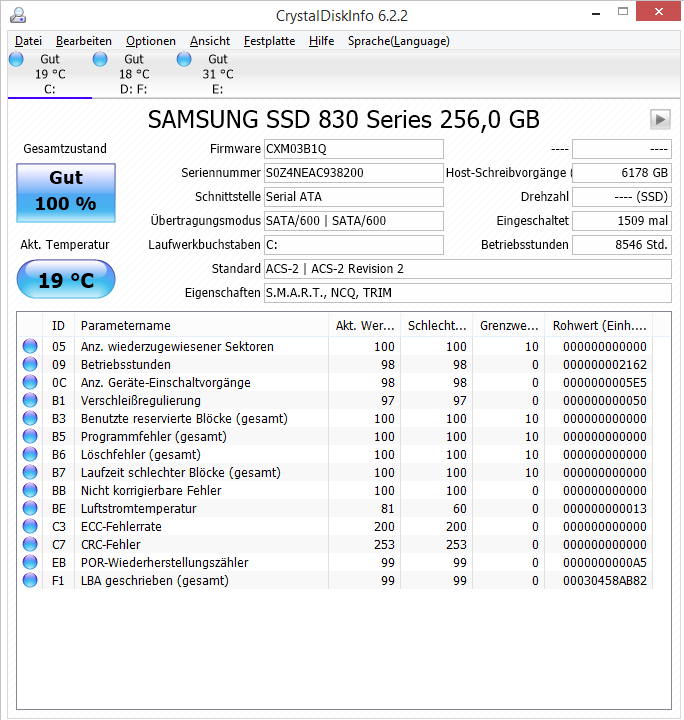
Task: Switch to the C: drive tab
Action: coord(50,74)
